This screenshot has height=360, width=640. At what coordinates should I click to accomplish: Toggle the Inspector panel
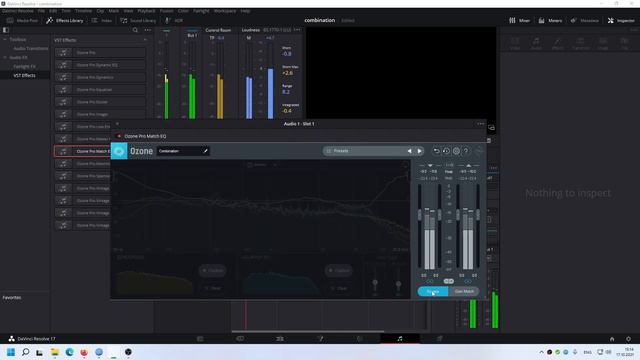tap(621, 20)
